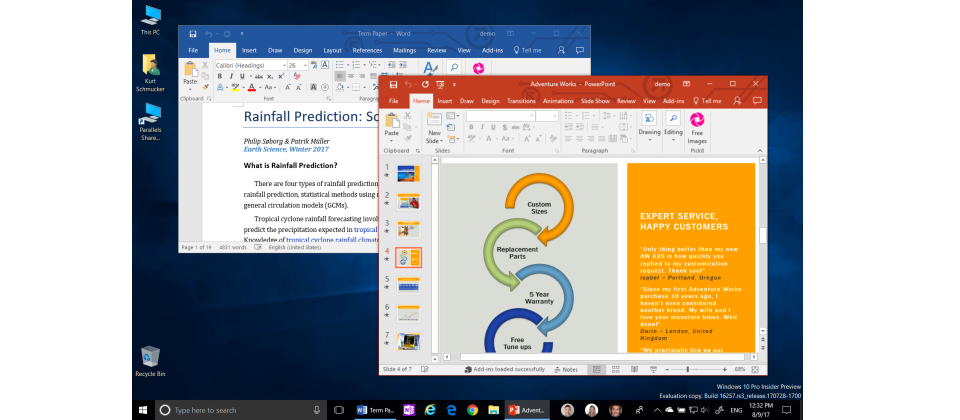The height and width of the screenshot is (420, 960).
Task: Open Word Layout tab
Action: tap(332, 50)
